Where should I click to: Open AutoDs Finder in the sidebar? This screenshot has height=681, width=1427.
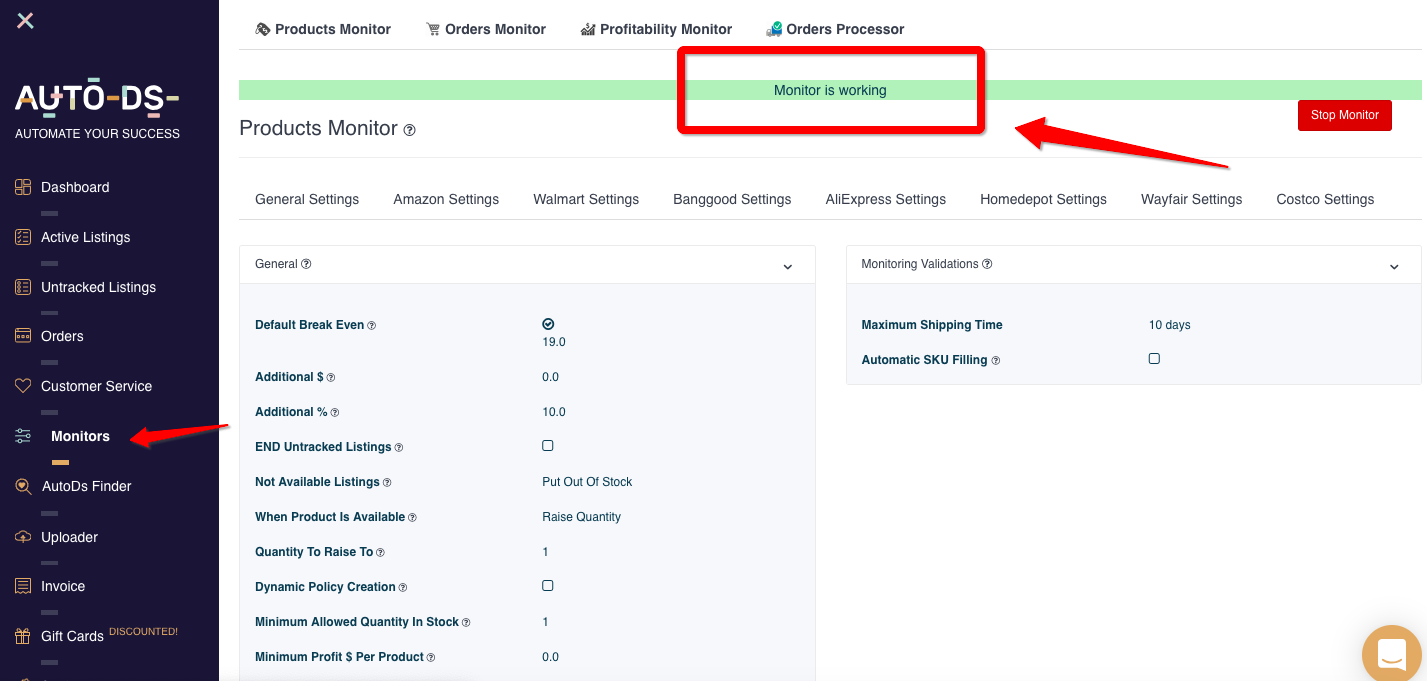[x=87, y=486]
